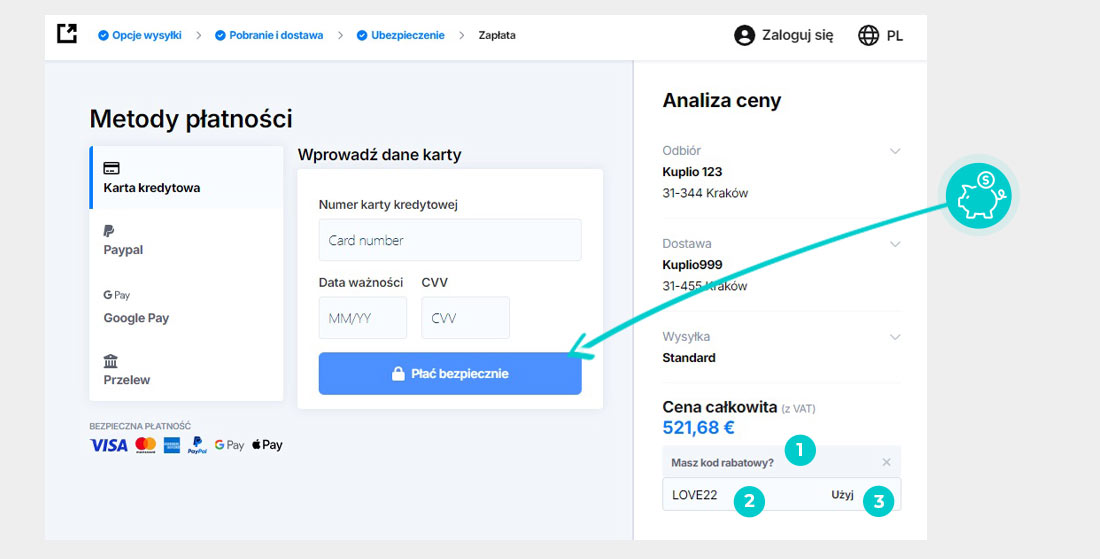The width and height of the screenshot is (1100, 559).
Task: Click the user account avatar icon
Action: 744,35
